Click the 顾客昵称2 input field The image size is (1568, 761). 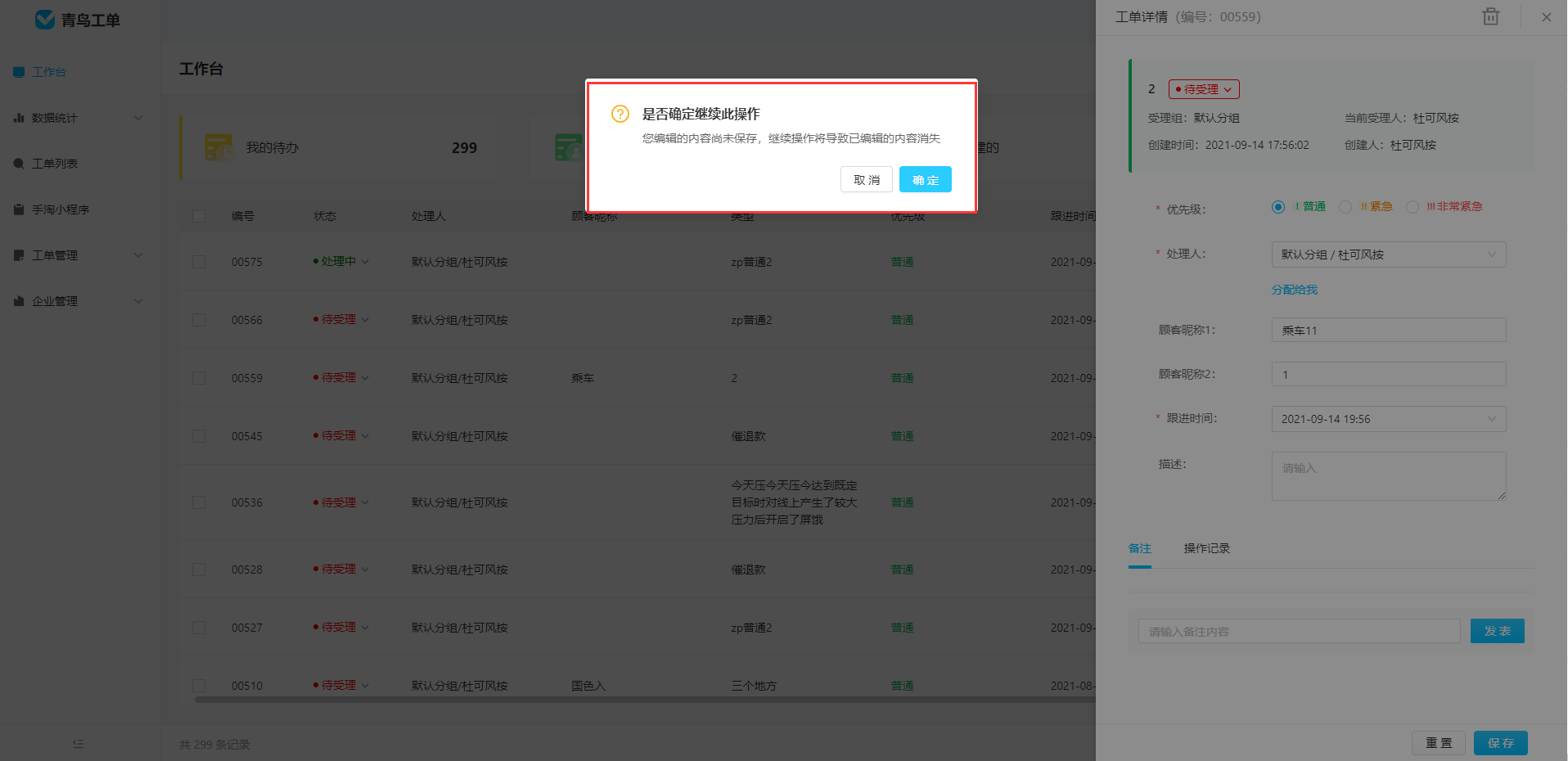pos(1389,375)
